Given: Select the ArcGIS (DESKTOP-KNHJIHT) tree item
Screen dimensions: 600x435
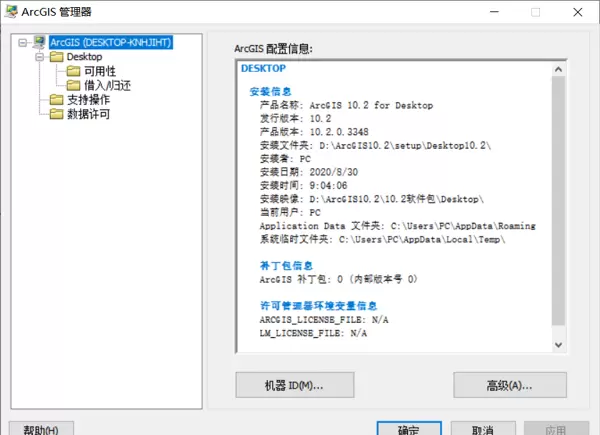Looking at the screenshot, I should click(113, 43).
